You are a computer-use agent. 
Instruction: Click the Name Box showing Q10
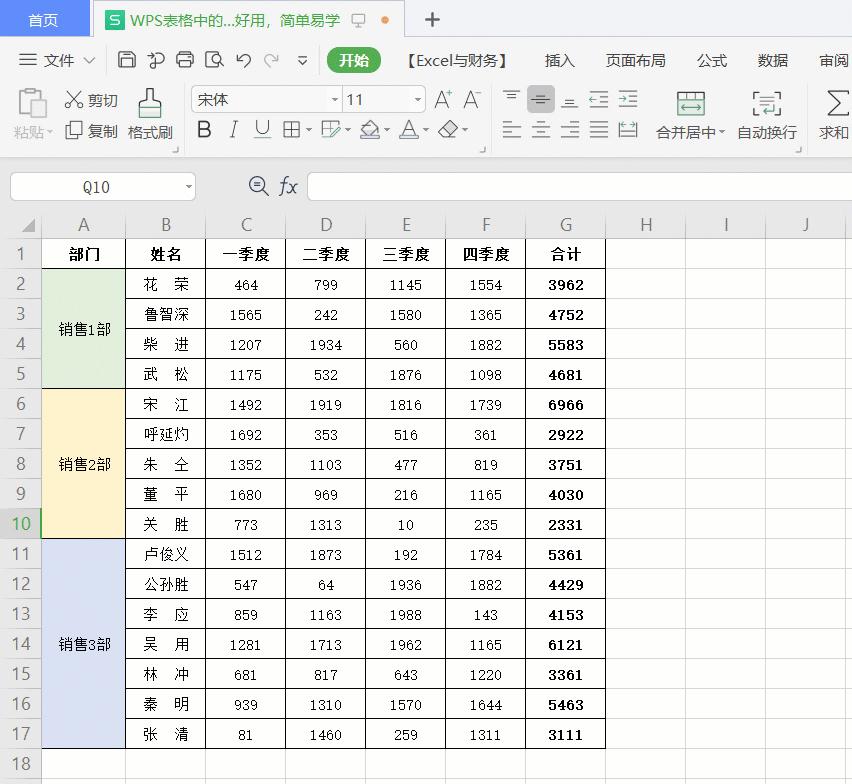95,186
